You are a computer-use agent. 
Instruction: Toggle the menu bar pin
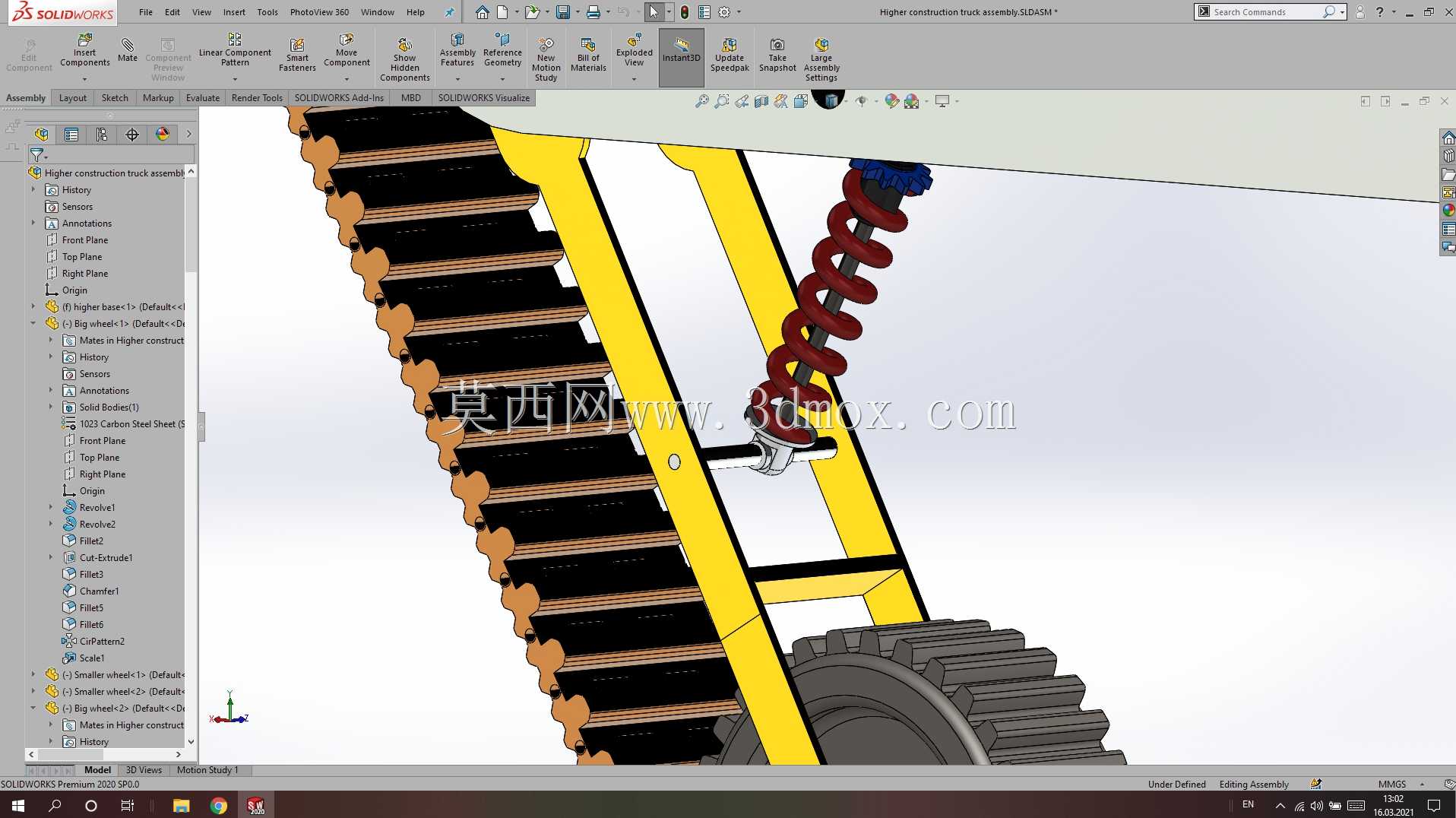coord(450,12)
